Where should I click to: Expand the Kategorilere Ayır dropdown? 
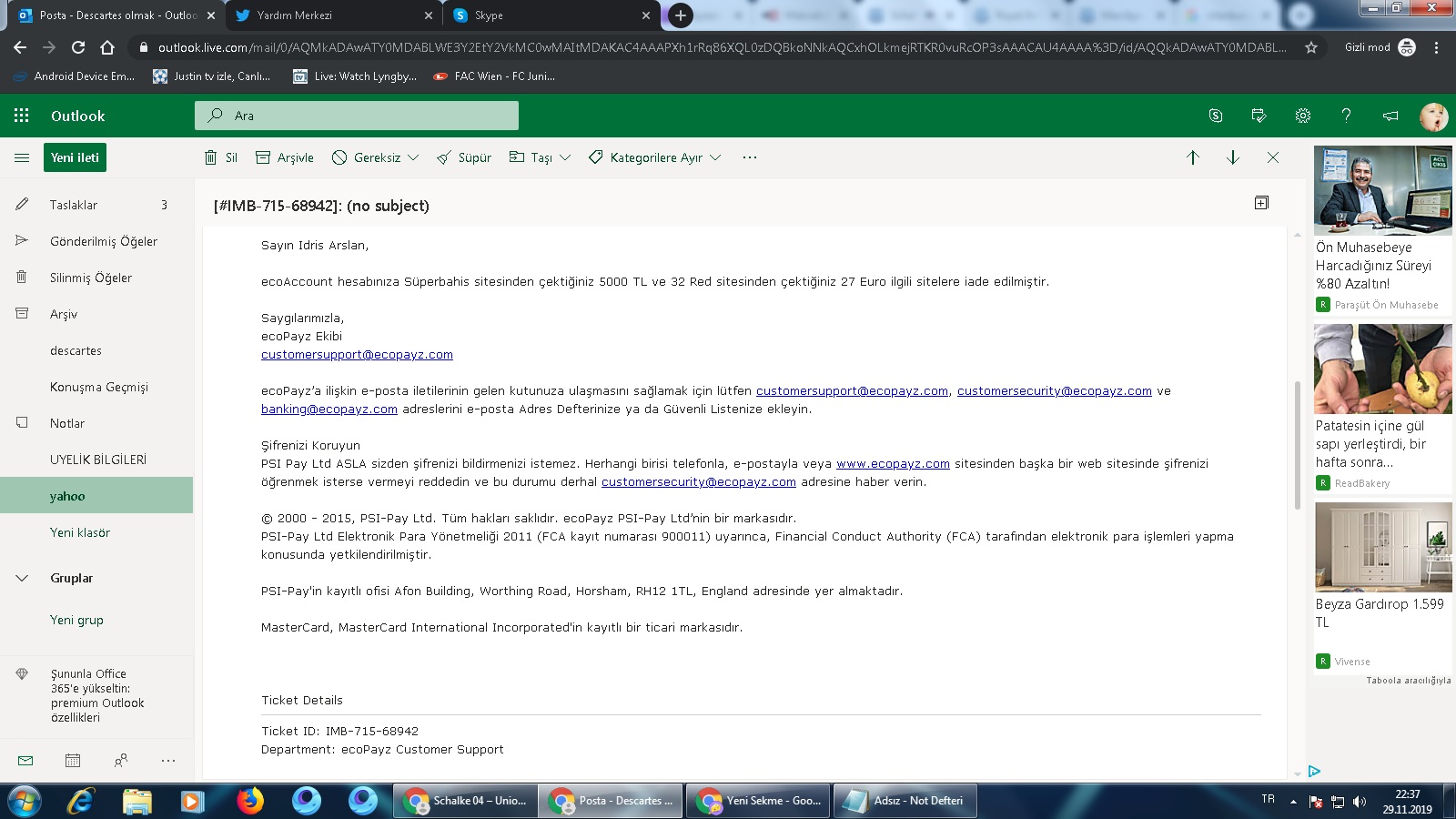point(715,157)
